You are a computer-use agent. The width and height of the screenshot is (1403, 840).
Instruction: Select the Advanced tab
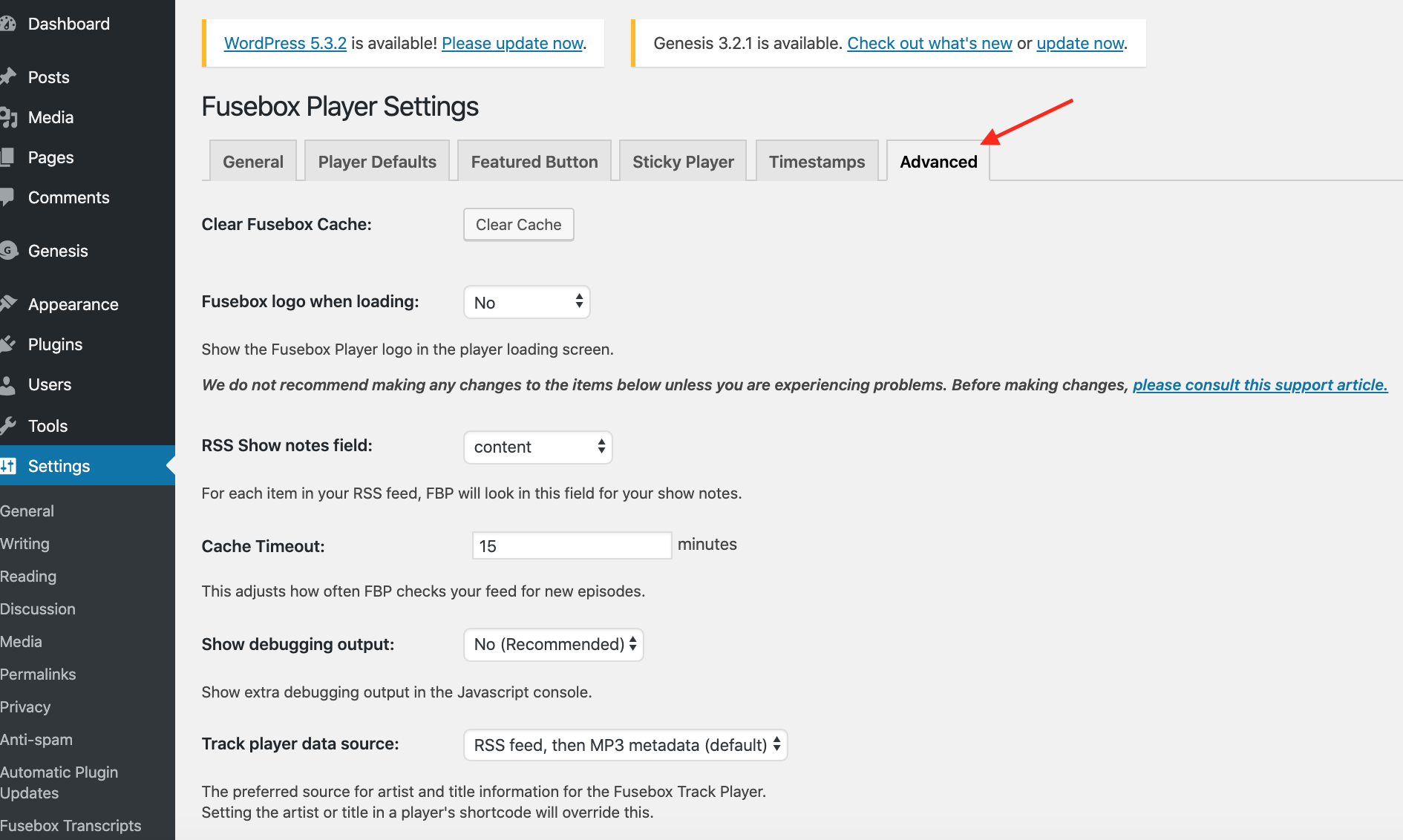pyautogui.click(x=938, y=161)
